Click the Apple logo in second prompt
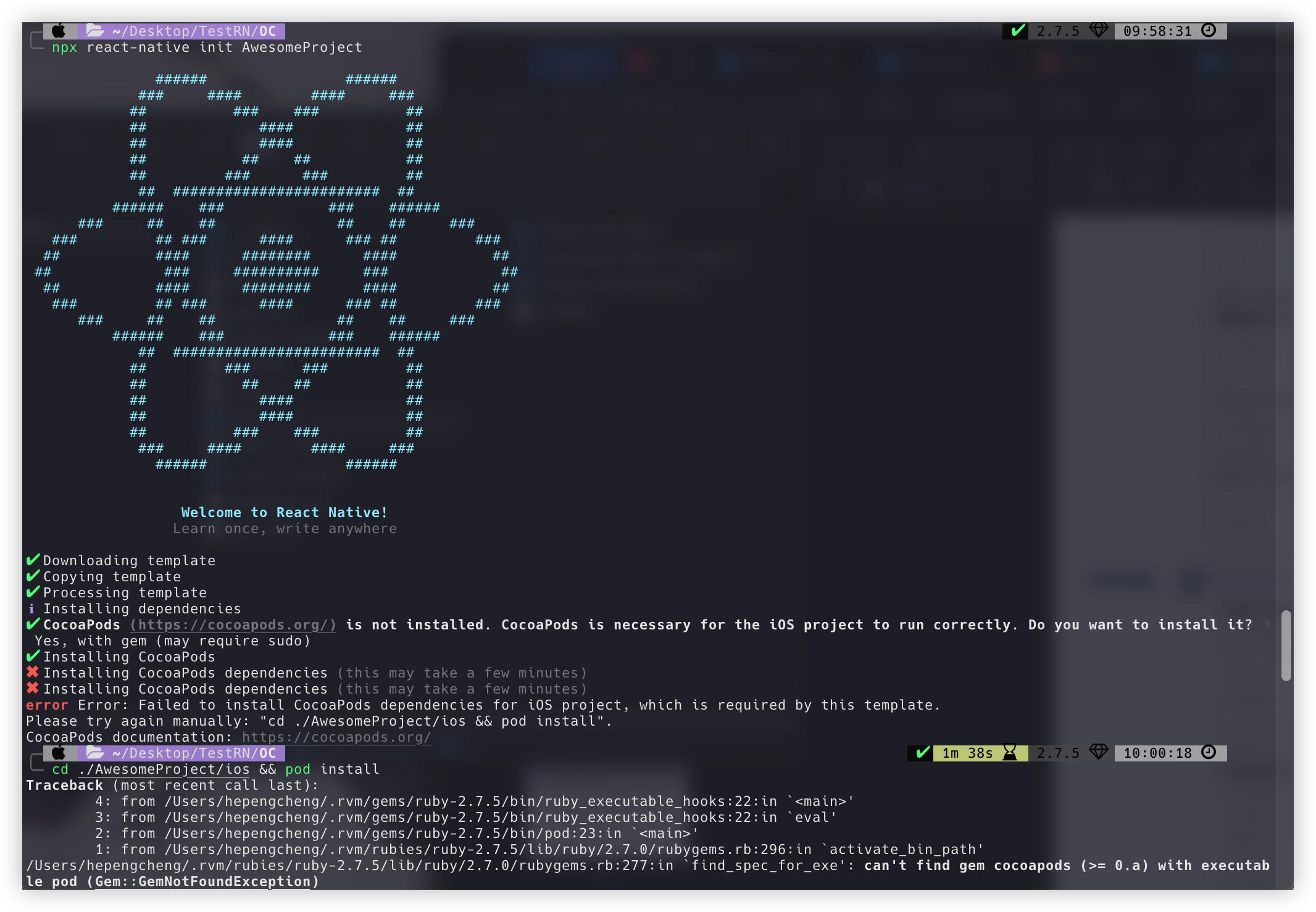Viewport: 1316px width, 912px height. tap(59, 753)
